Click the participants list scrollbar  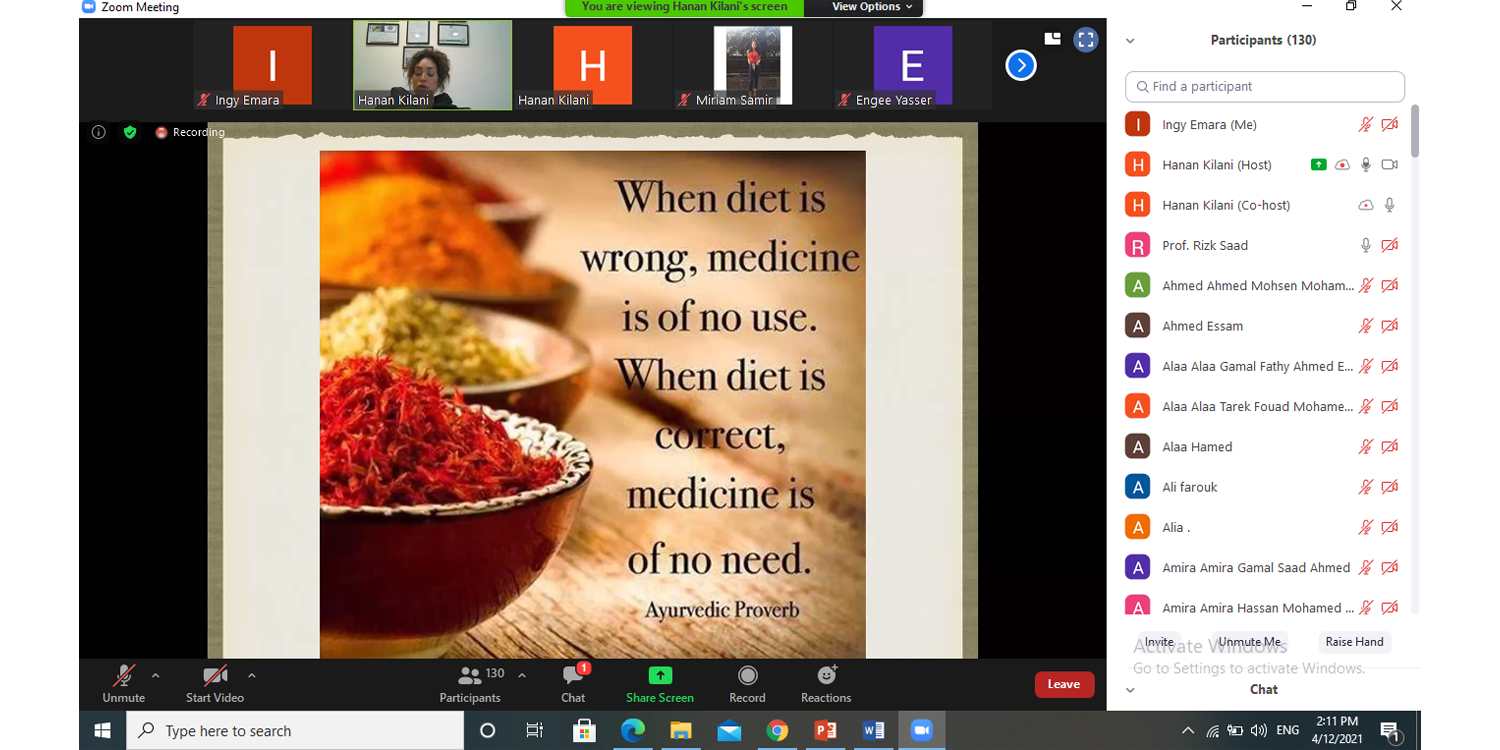click(x=1415, y=130)
